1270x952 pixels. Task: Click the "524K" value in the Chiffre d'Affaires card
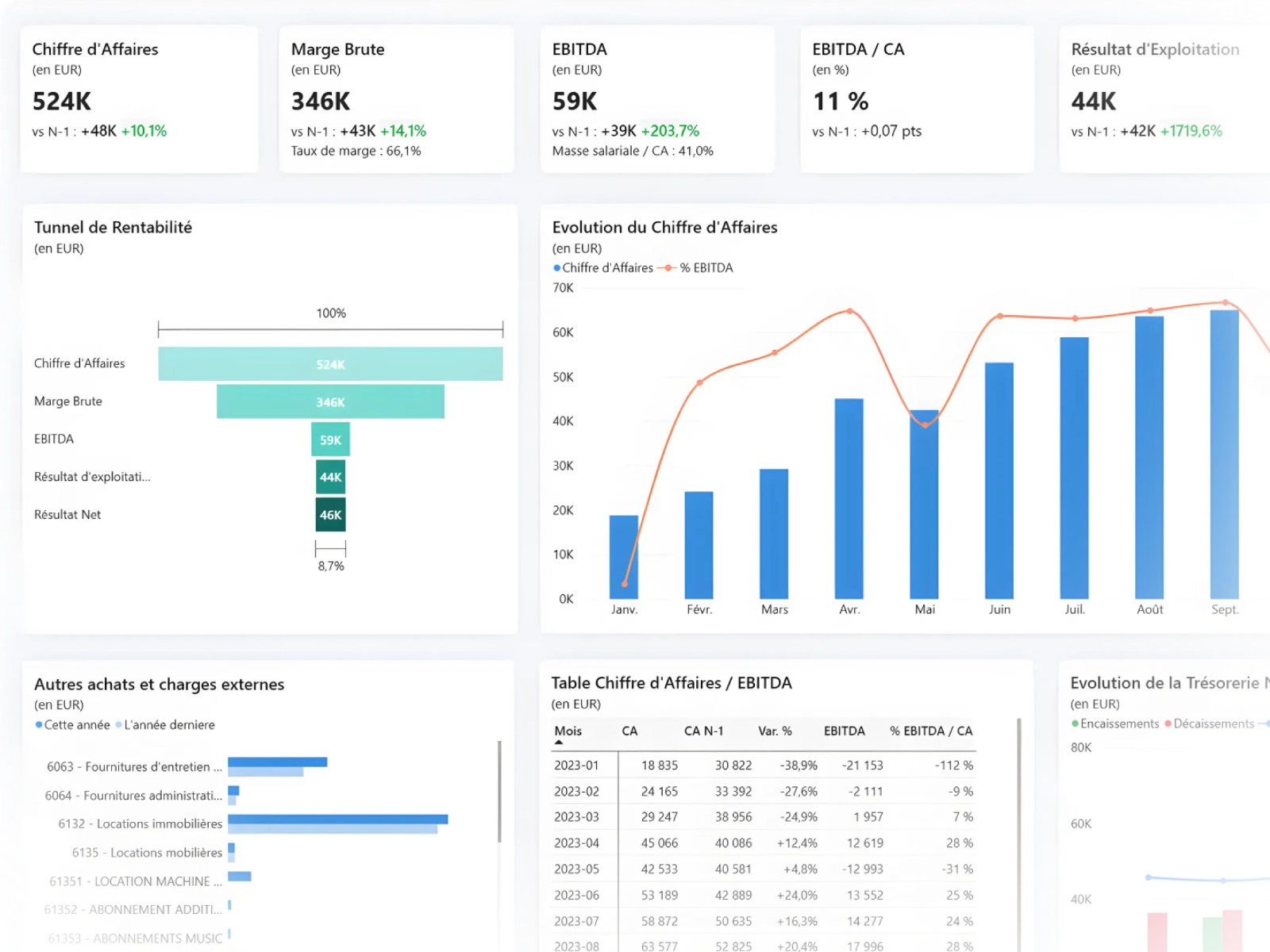62,102
